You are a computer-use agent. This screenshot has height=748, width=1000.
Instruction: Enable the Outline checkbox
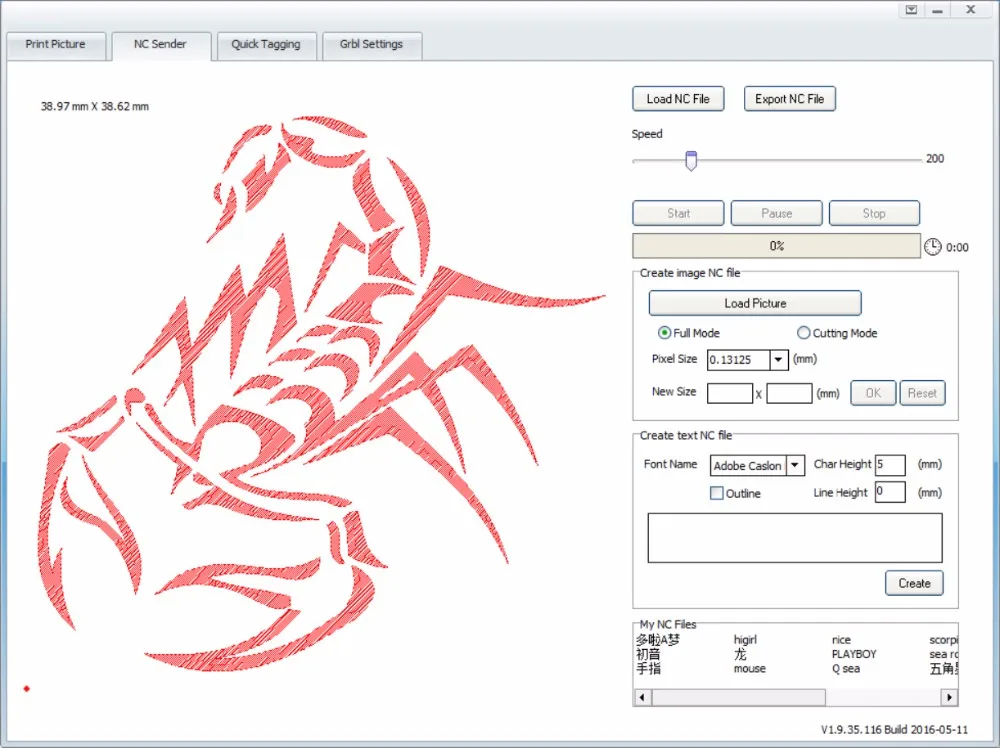(x=716, y=493)
